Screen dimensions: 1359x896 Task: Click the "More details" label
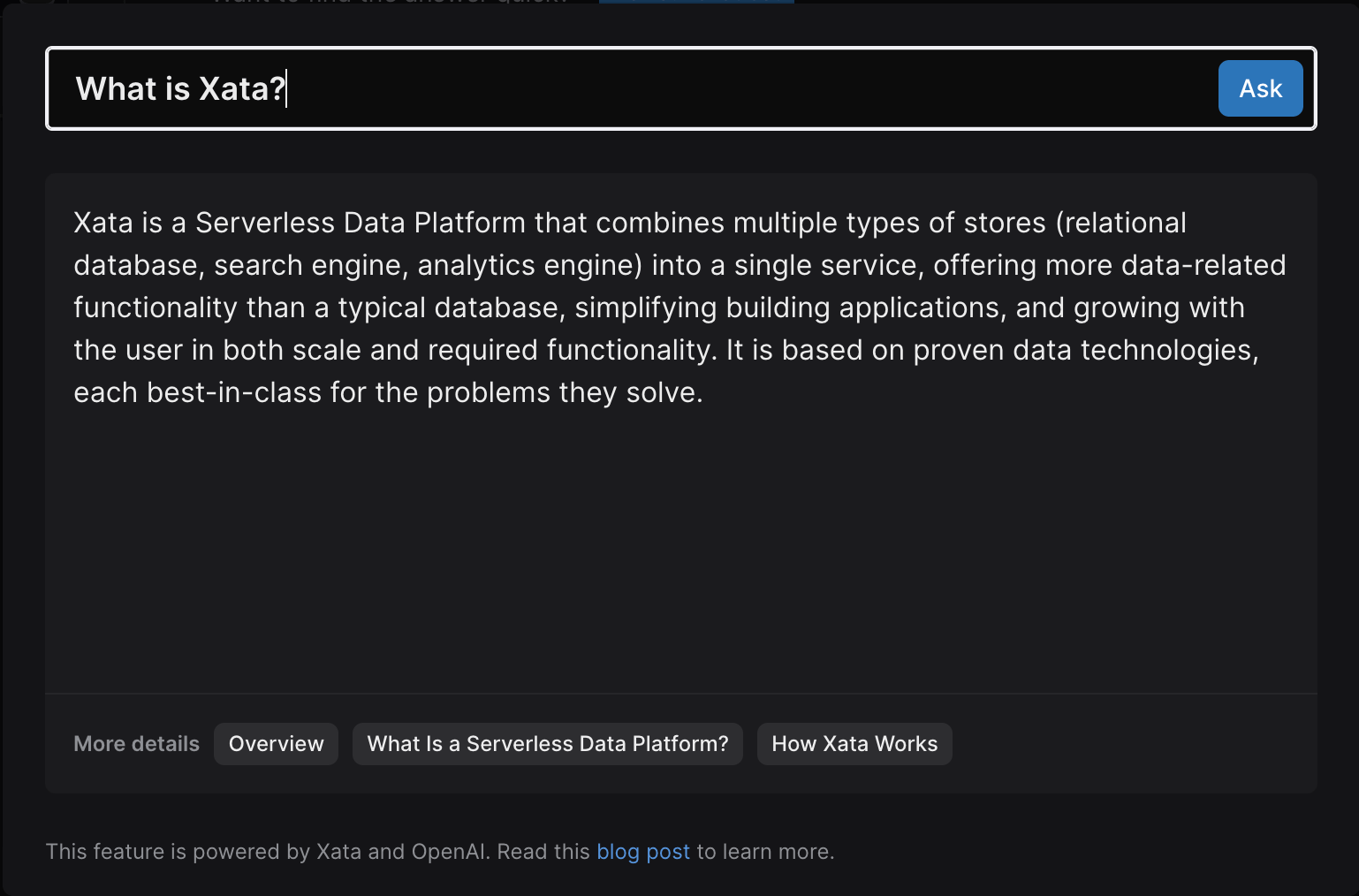(x=136, y=744)
